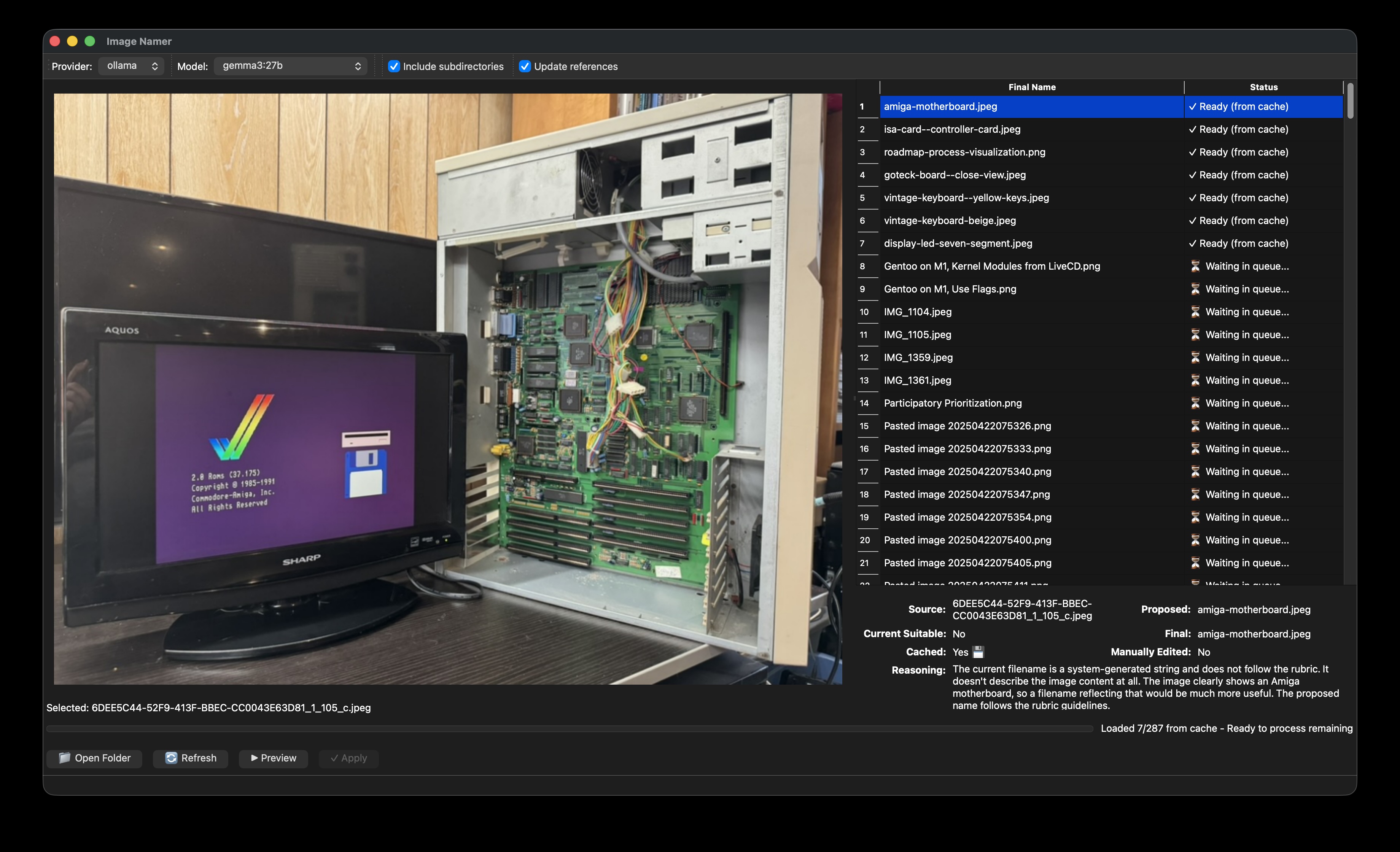Image resolution: width=1400 pixels, height=852 pixels.
Task: Click the hourglass icon for Participatory Prioritization.png
Action: coord(1195,403)
